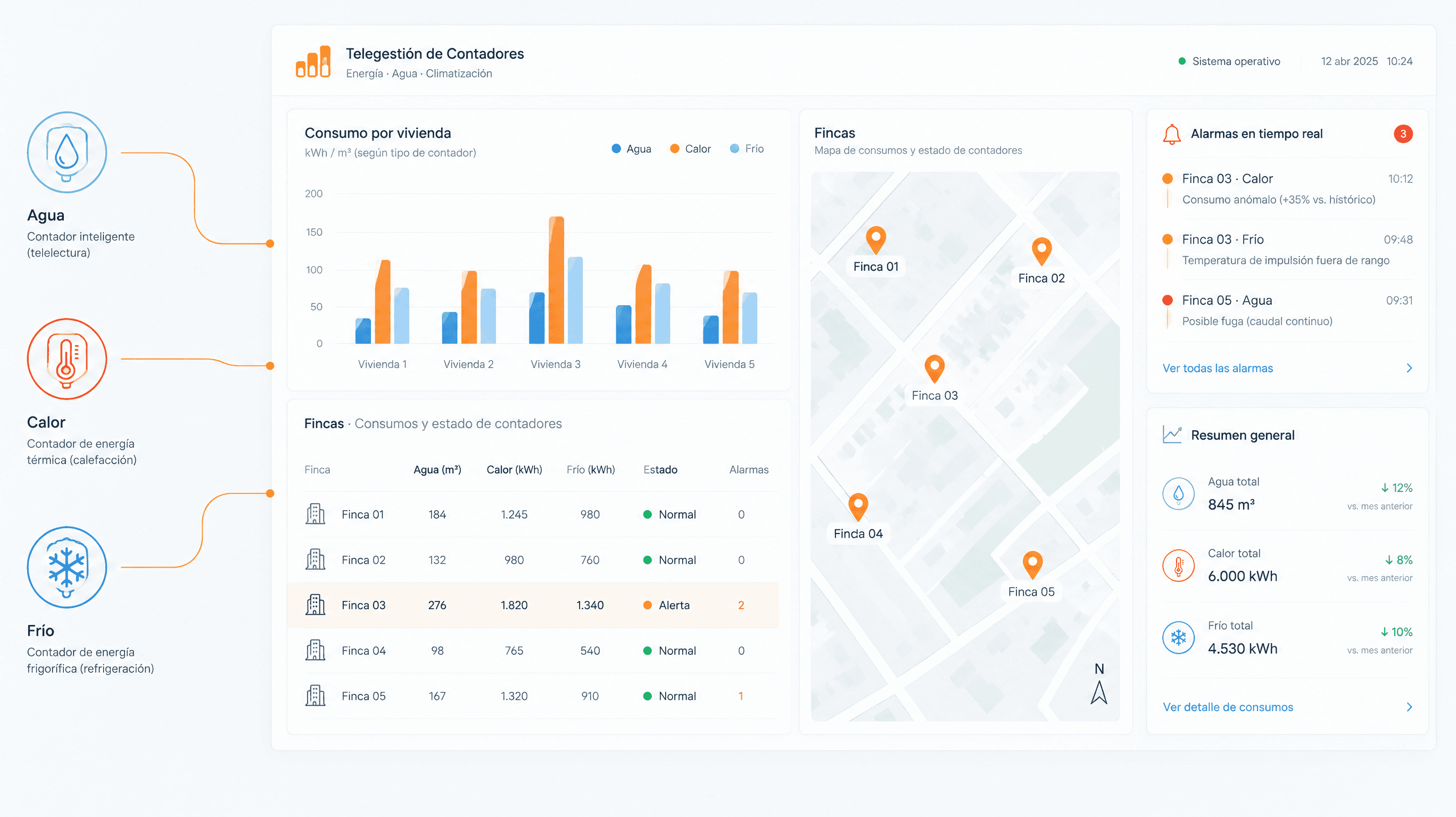Open the Ver detalle de consumos link

(1228, 707)
